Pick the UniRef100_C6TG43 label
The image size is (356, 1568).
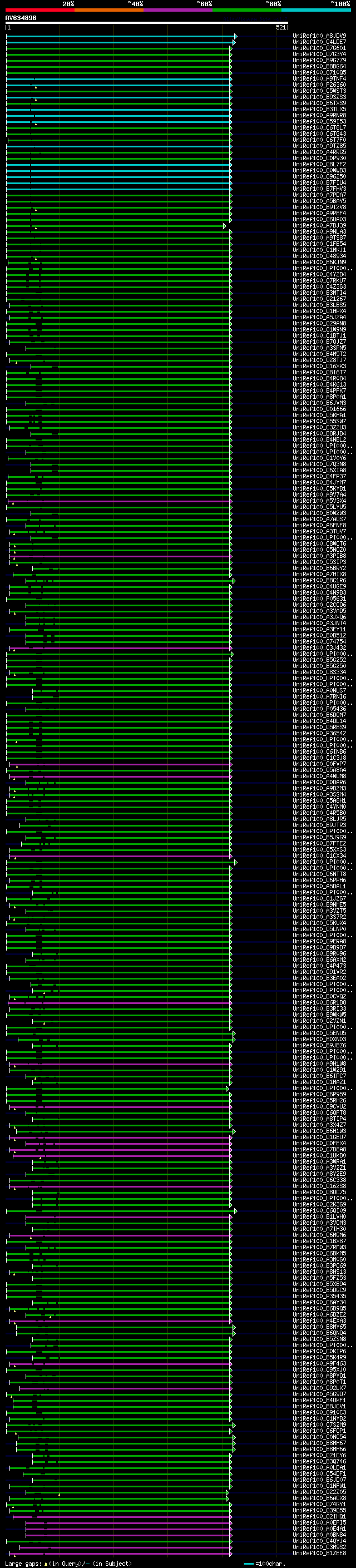pyautogui.click(x=319, y=134)
